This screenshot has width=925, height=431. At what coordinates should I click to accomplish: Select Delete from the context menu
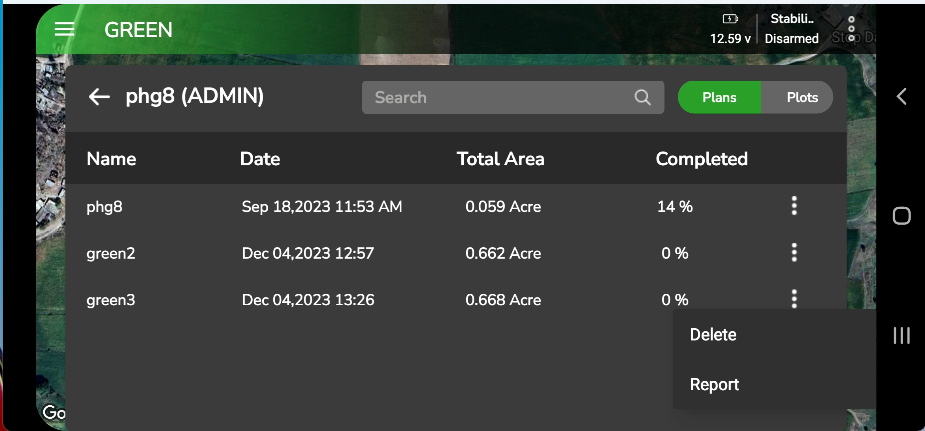pyautogui.click(x=713, y=335)
